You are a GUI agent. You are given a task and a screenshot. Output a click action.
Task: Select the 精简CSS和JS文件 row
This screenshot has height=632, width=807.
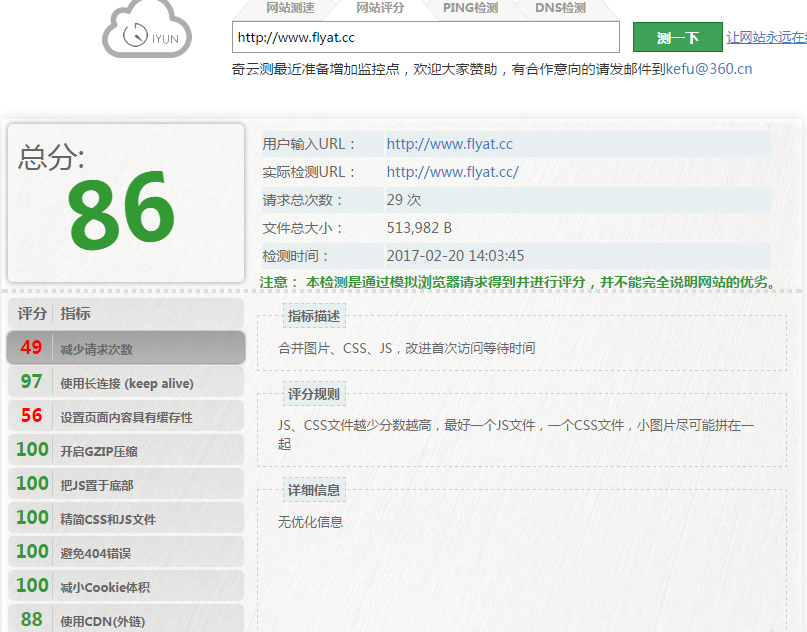click(126, 518)
